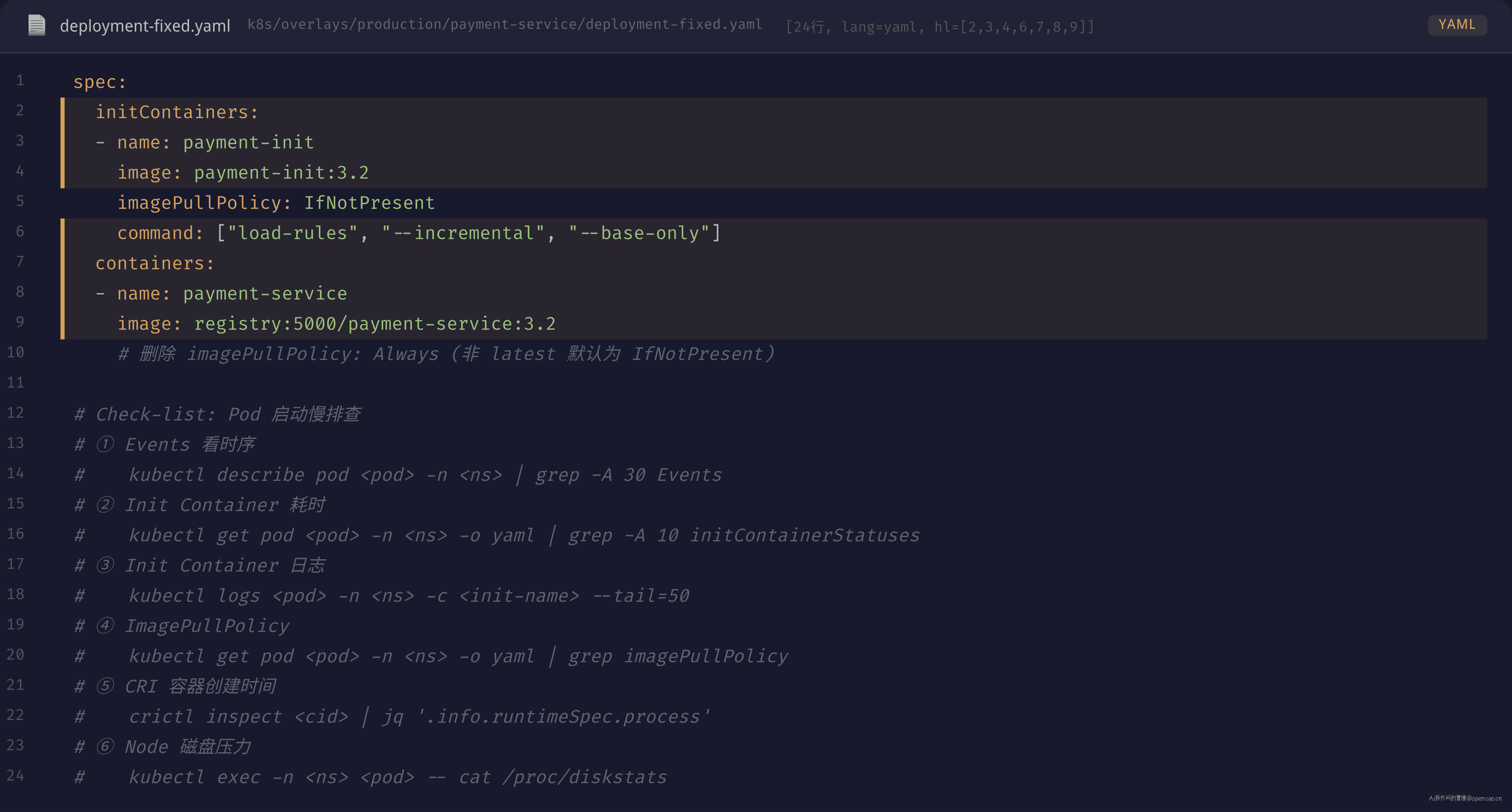Click the orange highlight bar beside line 3
Viewport: 1512px width, 812px height.
62,143
